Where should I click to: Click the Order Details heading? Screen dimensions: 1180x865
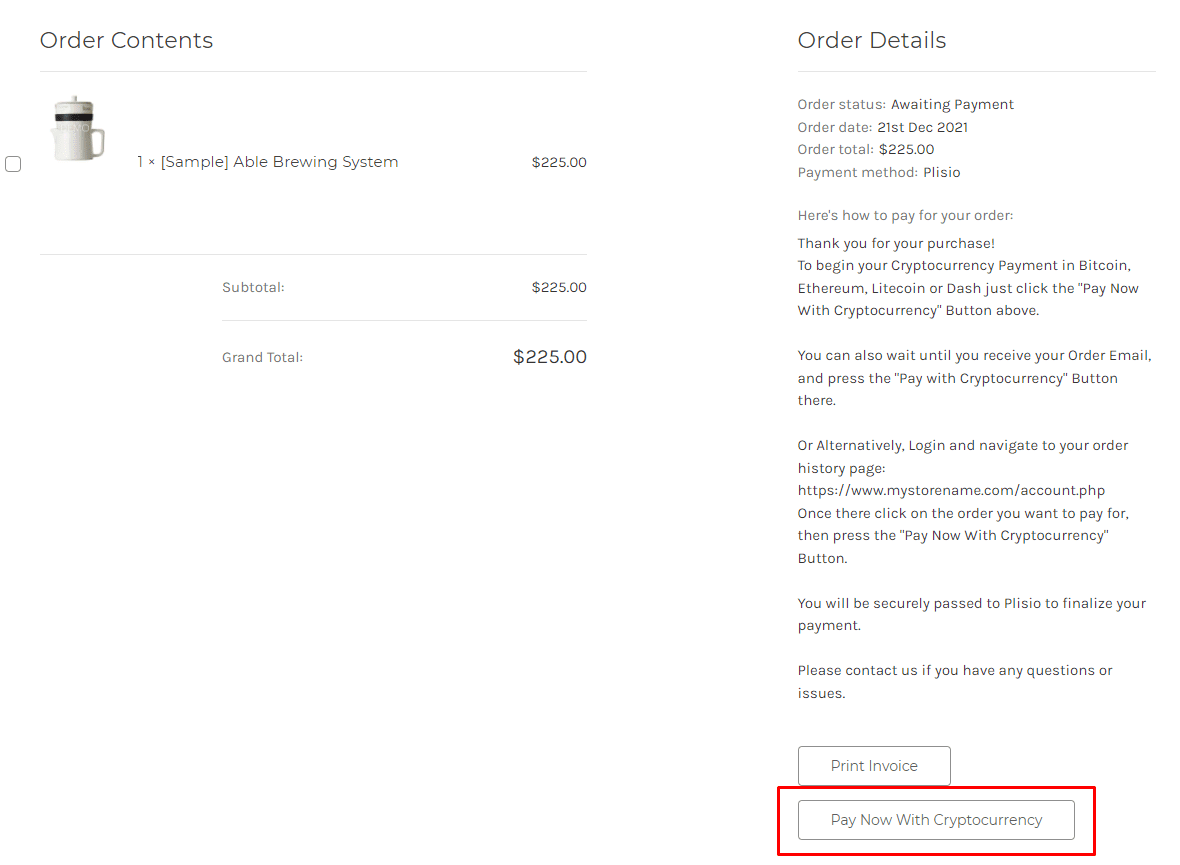[871, 40]
